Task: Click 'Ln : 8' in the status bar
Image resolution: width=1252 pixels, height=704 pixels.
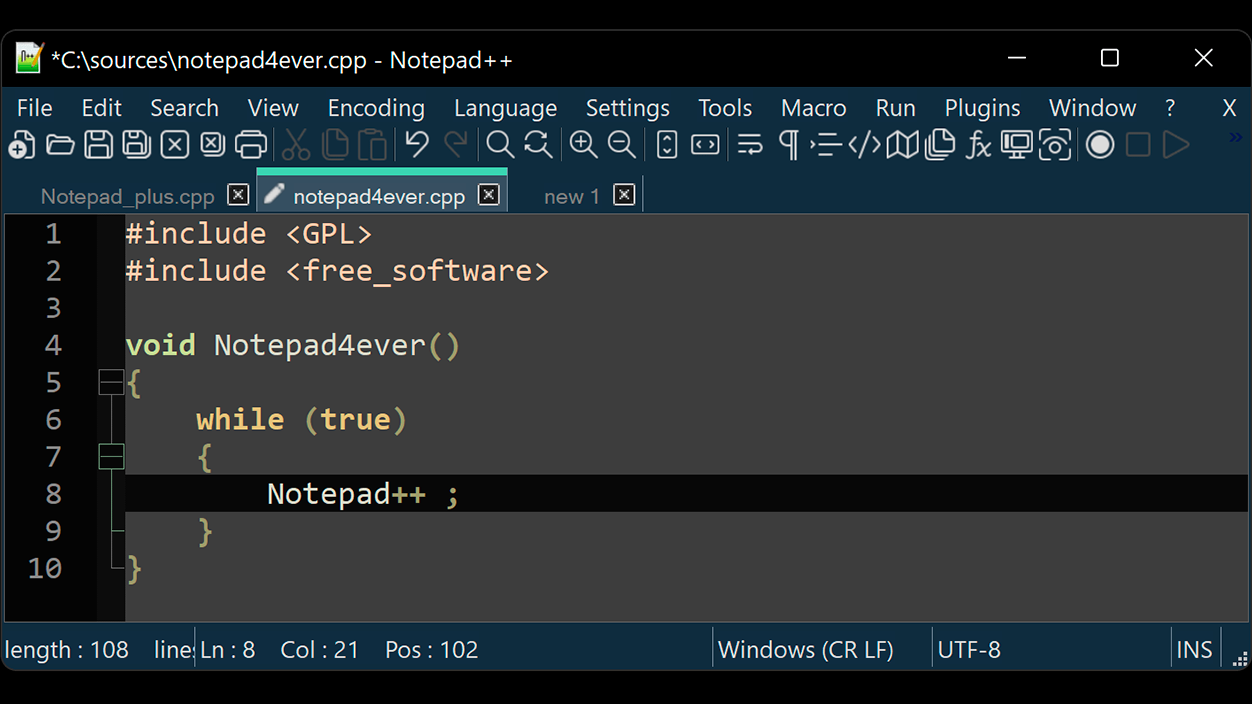Action: click(x=228, y=650)
